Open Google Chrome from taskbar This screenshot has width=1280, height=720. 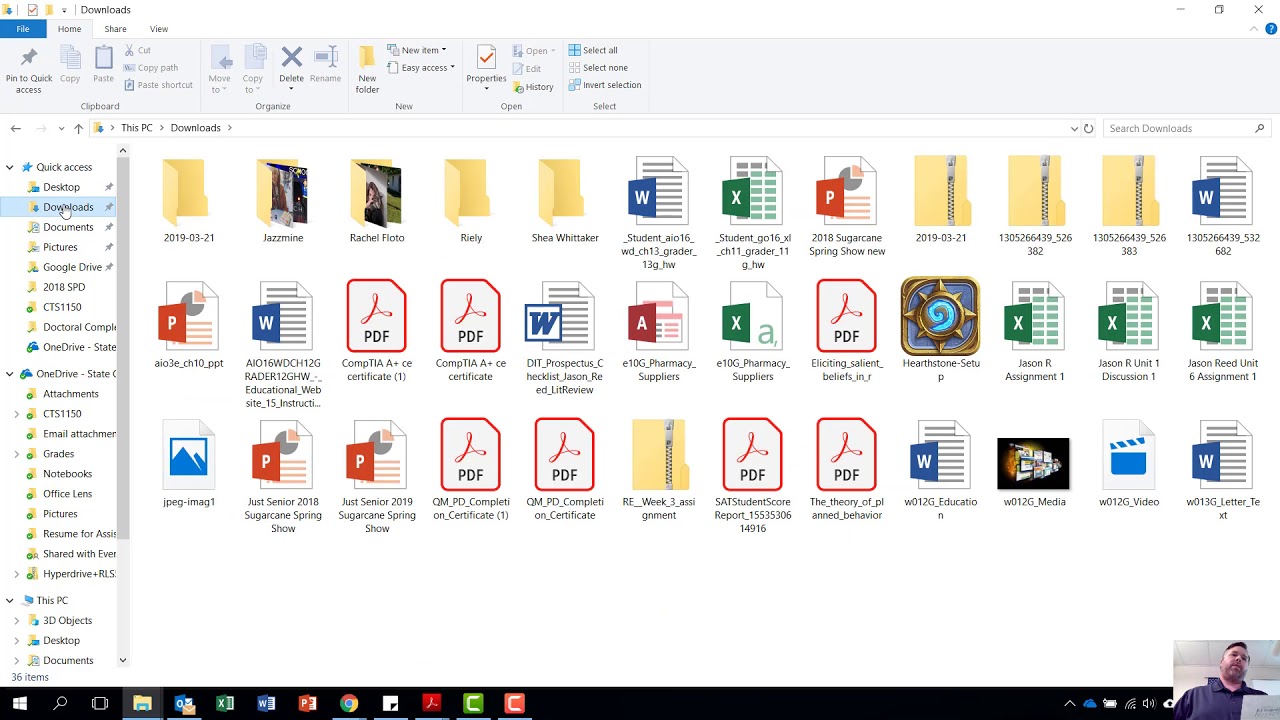[x=348, y=704]
